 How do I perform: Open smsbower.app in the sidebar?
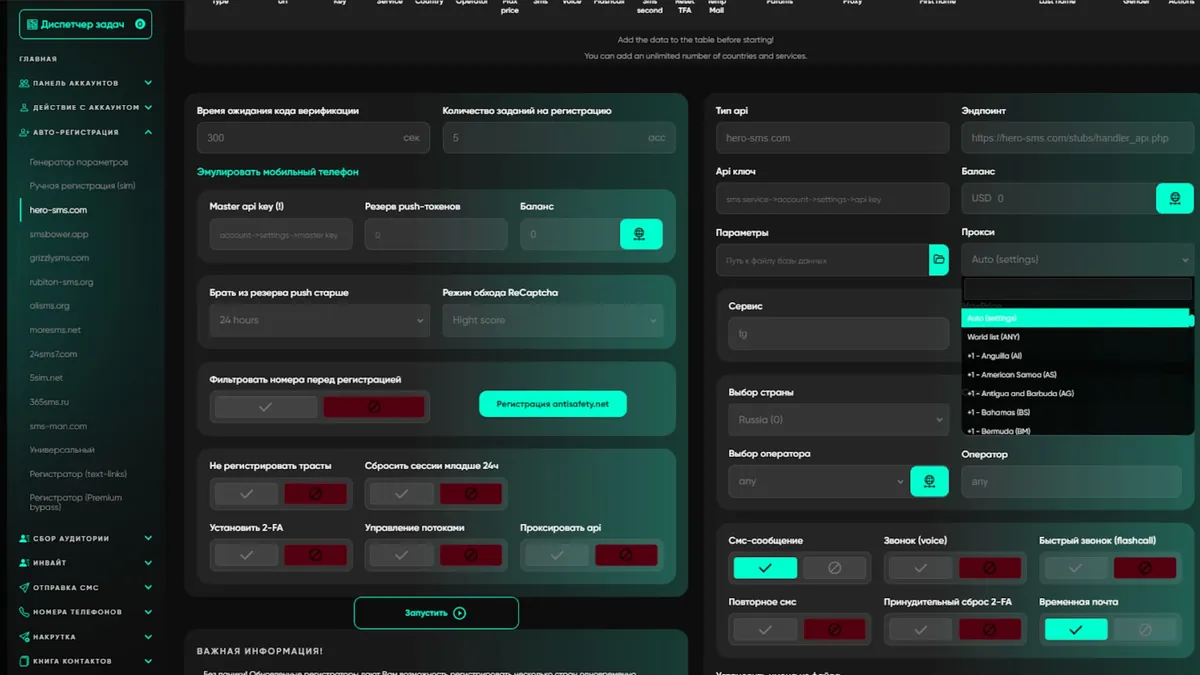click(x=59, y=234)
